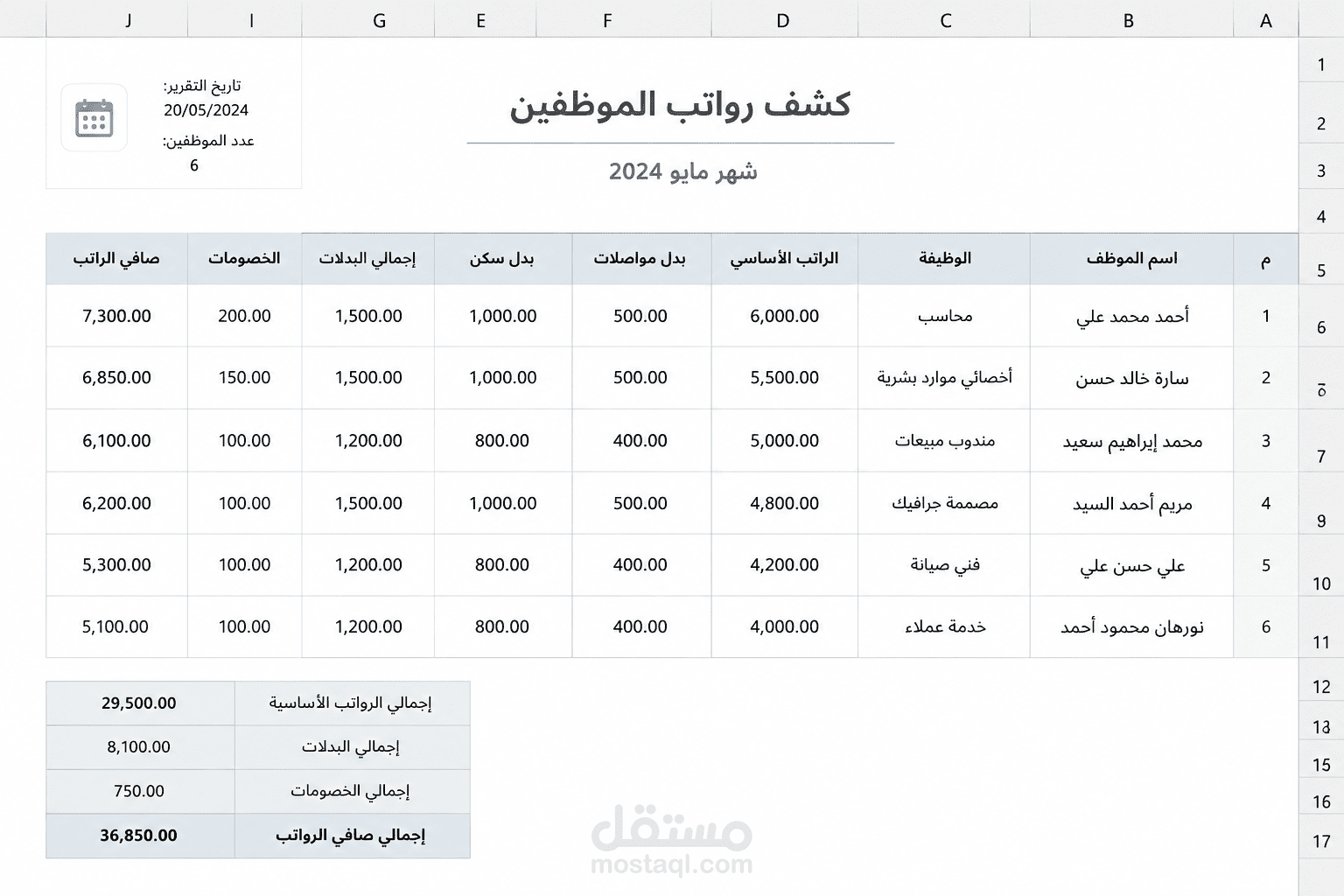This screenshot has height=896, width=1344.
Task: Click basic salary cell 4,800.00
Action: 785,503
